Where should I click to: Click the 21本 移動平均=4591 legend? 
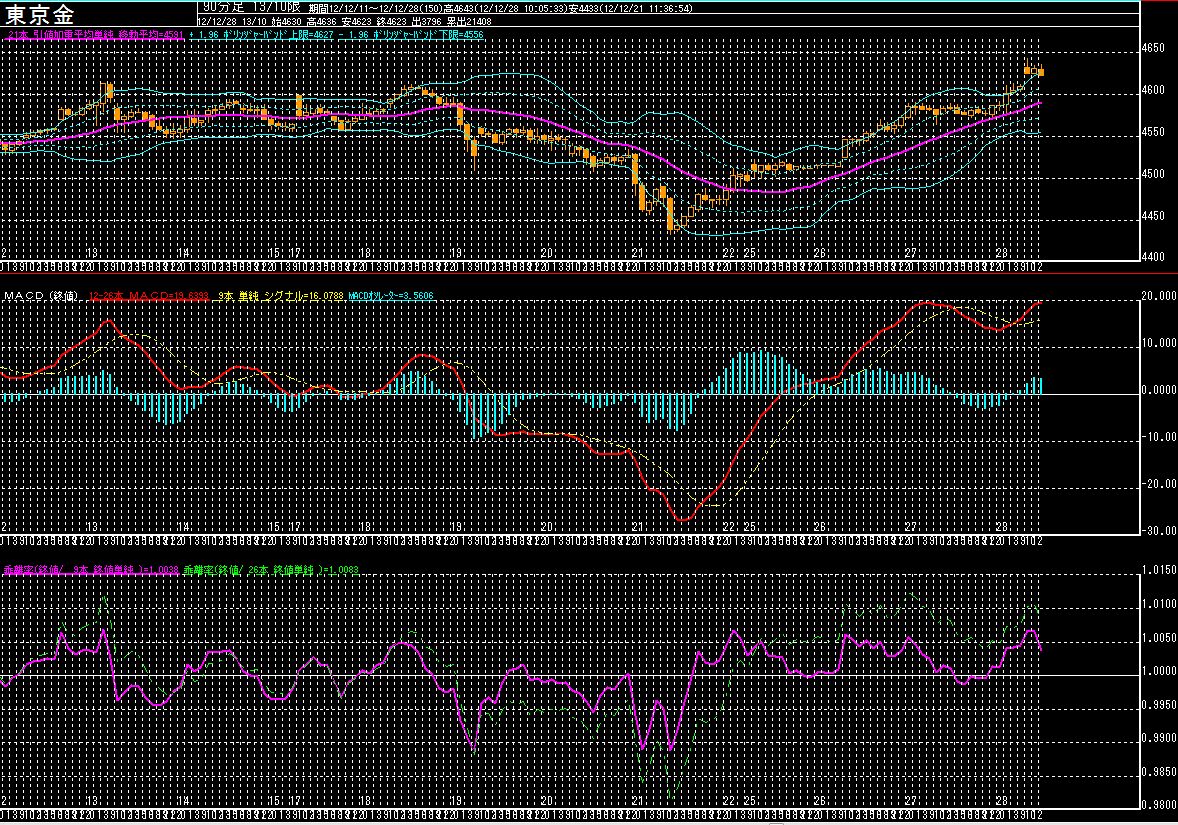click(95, 35)
